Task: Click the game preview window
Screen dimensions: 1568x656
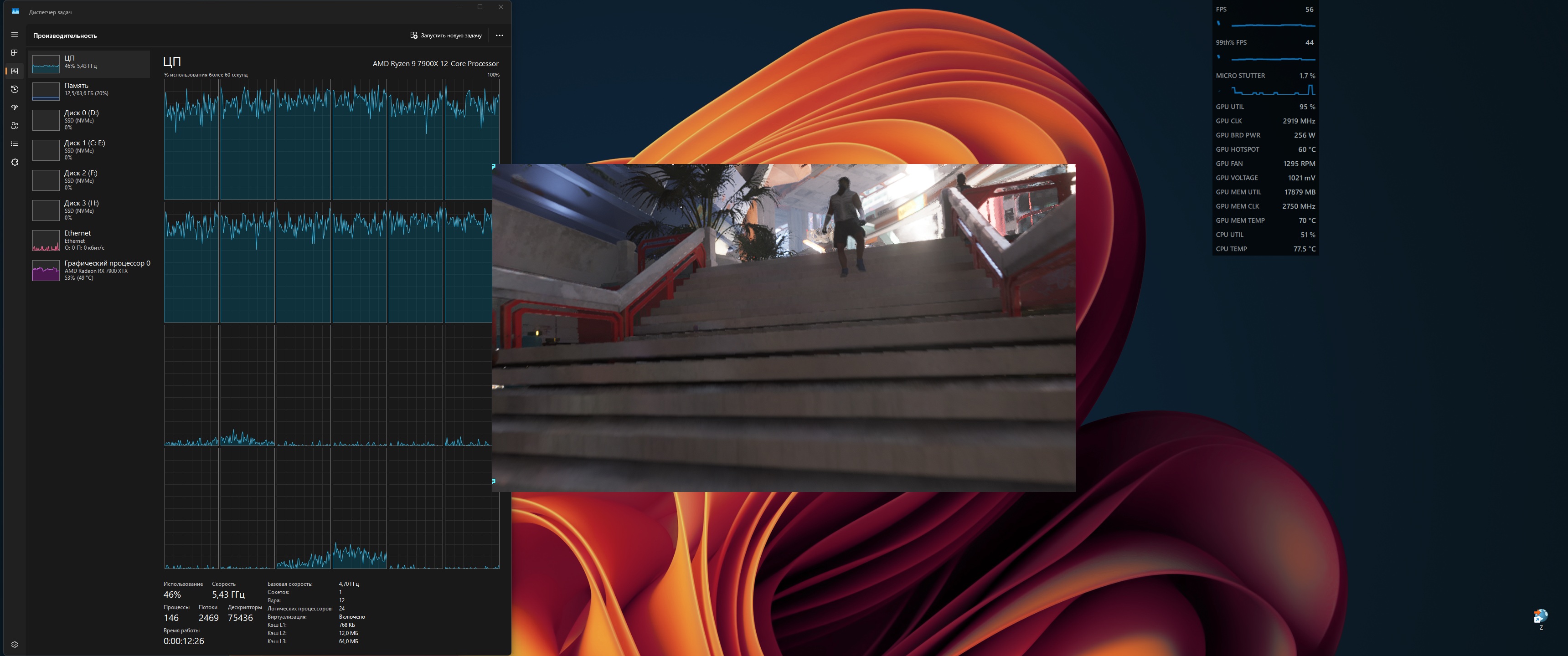Action: (x=784, y=328)
